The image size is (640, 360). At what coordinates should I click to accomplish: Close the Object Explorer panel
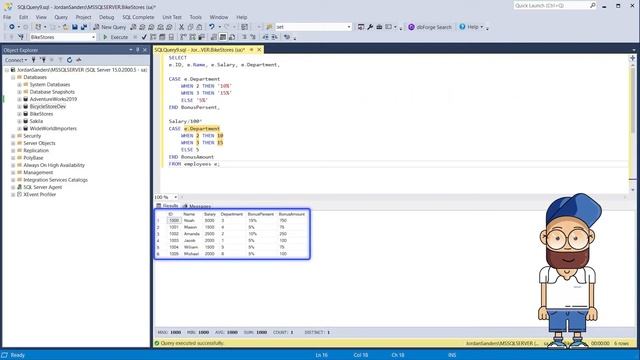pos(145,50)
